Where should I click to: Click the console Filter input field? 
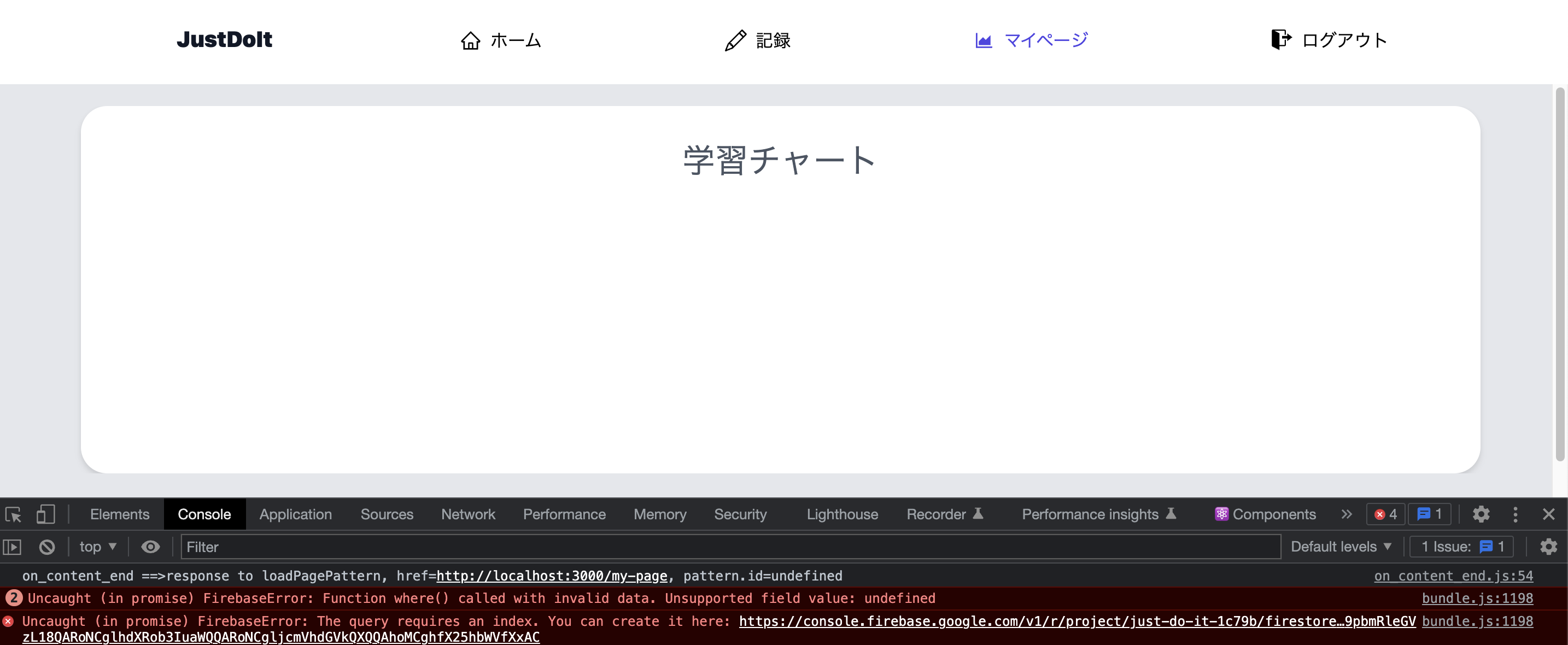(730, 547)
